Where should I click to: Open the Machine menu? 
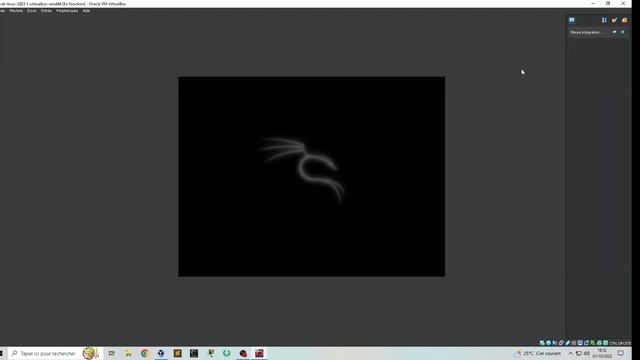tap(16, 11)
